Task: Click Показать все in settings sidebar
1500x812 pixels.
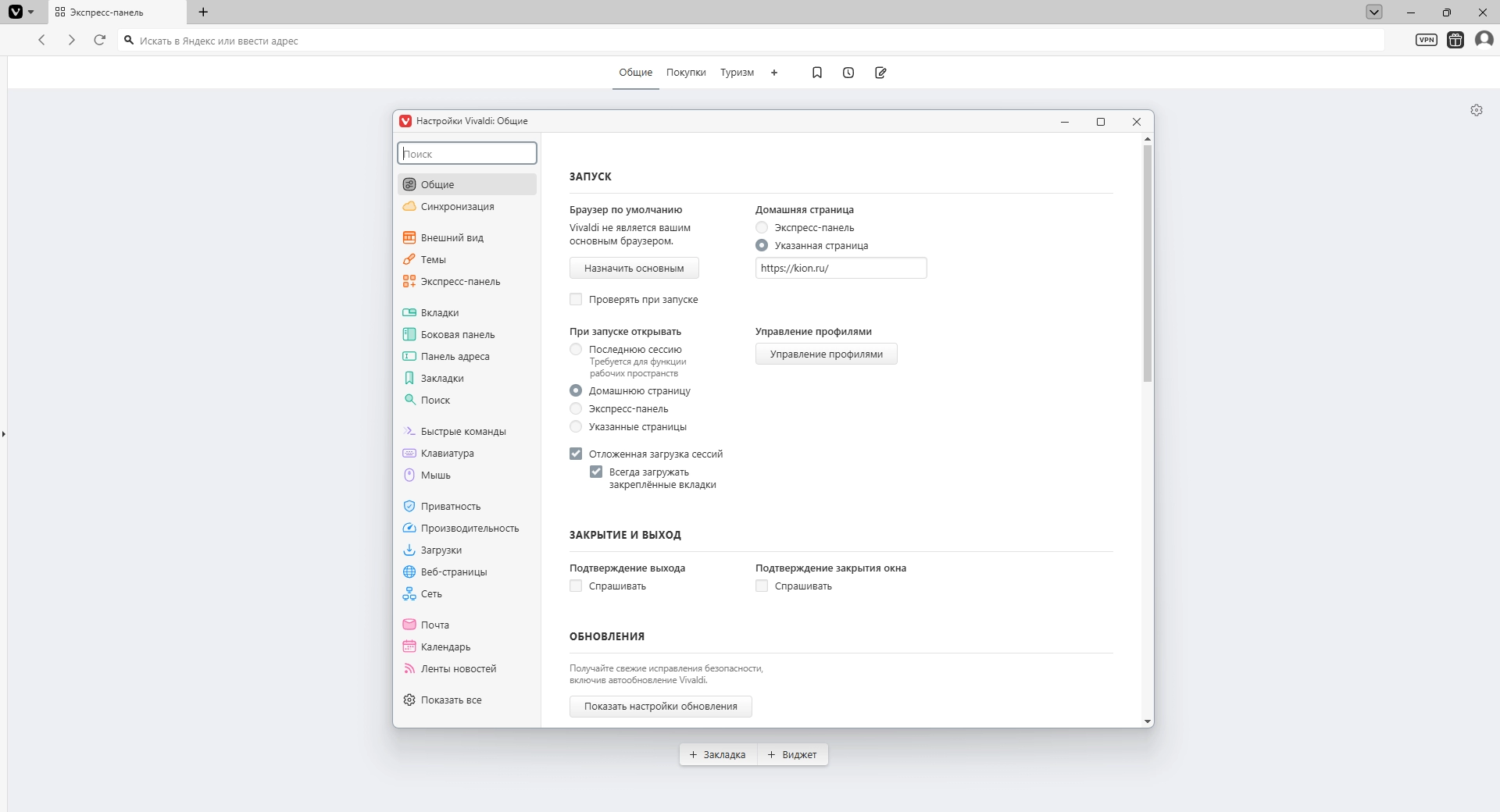Action: click(x=467, y=700)
